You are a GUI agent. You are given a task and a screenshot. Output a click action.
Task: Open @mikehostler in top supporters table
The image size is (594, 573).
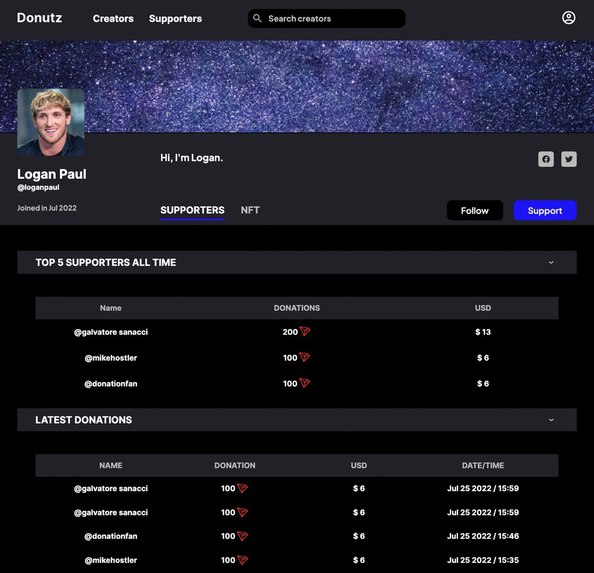(x=111, y=358)
